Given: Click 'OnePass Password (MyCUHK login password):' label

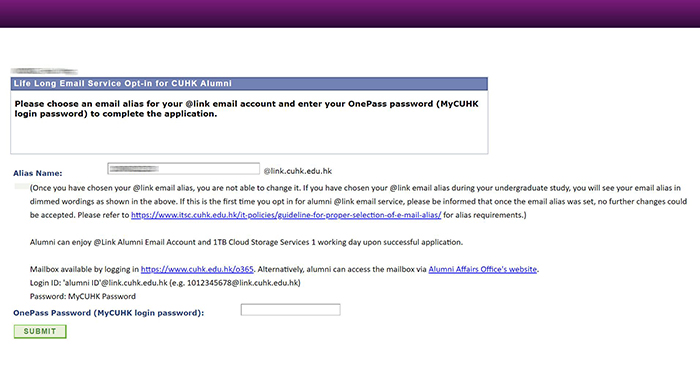Looking at the screenshot, I should (x=108, y=313).
